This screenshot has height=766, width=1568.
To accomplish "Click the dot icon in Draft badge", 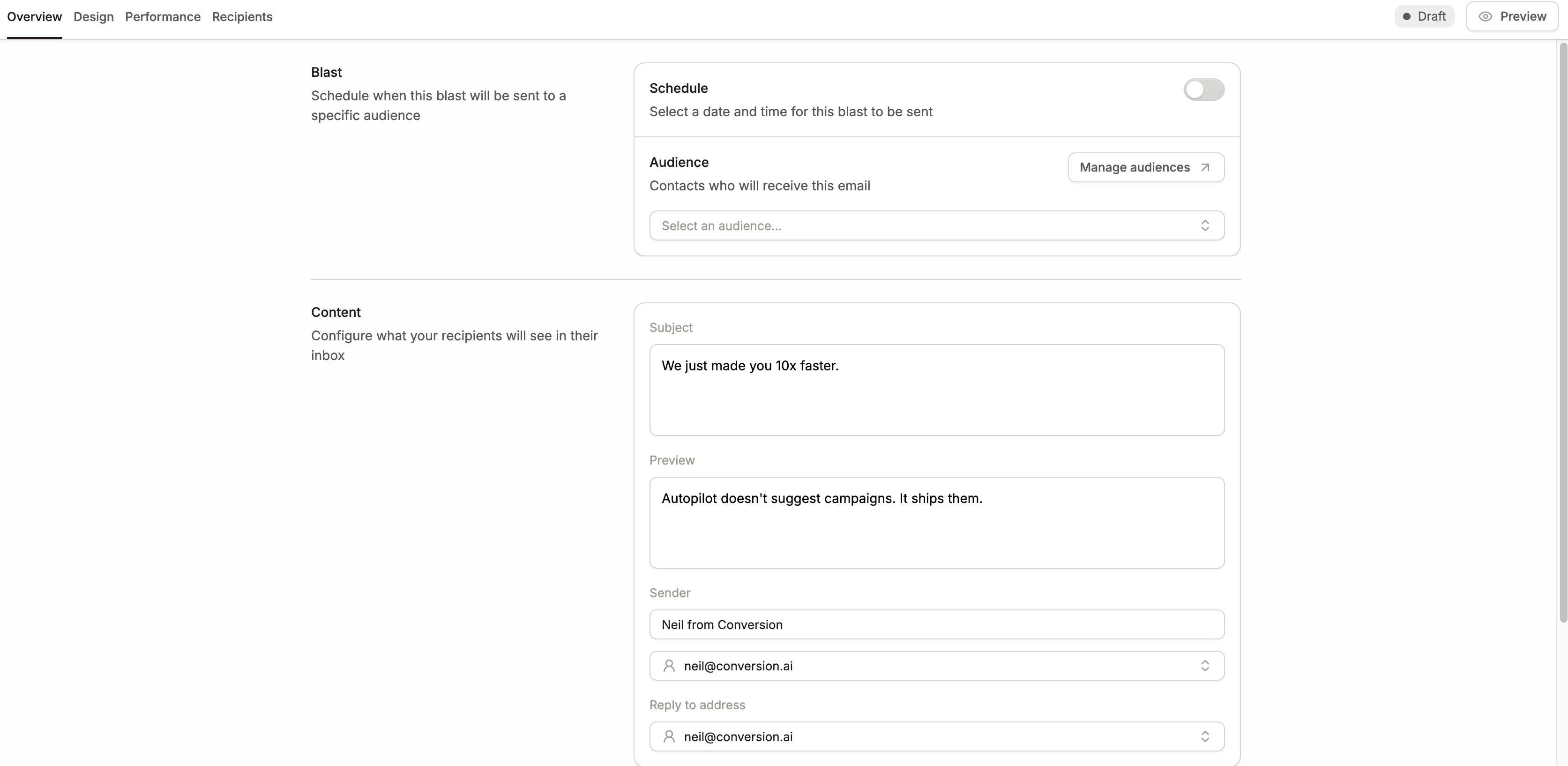I will tap(1407, 16).
